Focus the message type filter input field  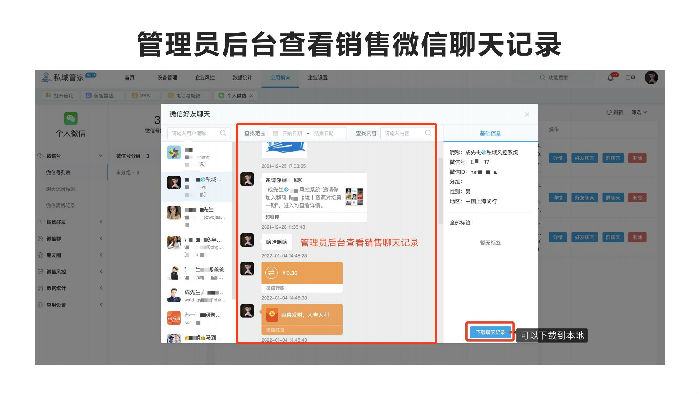407,133
